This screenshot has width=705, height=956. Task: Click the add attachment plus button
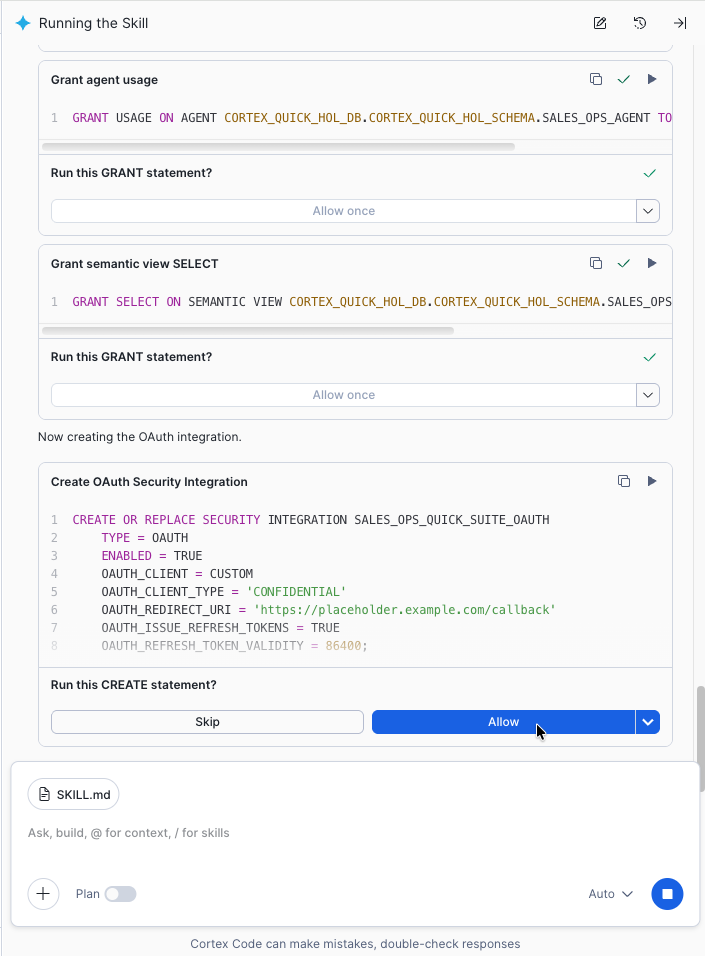tap(43, 894)
